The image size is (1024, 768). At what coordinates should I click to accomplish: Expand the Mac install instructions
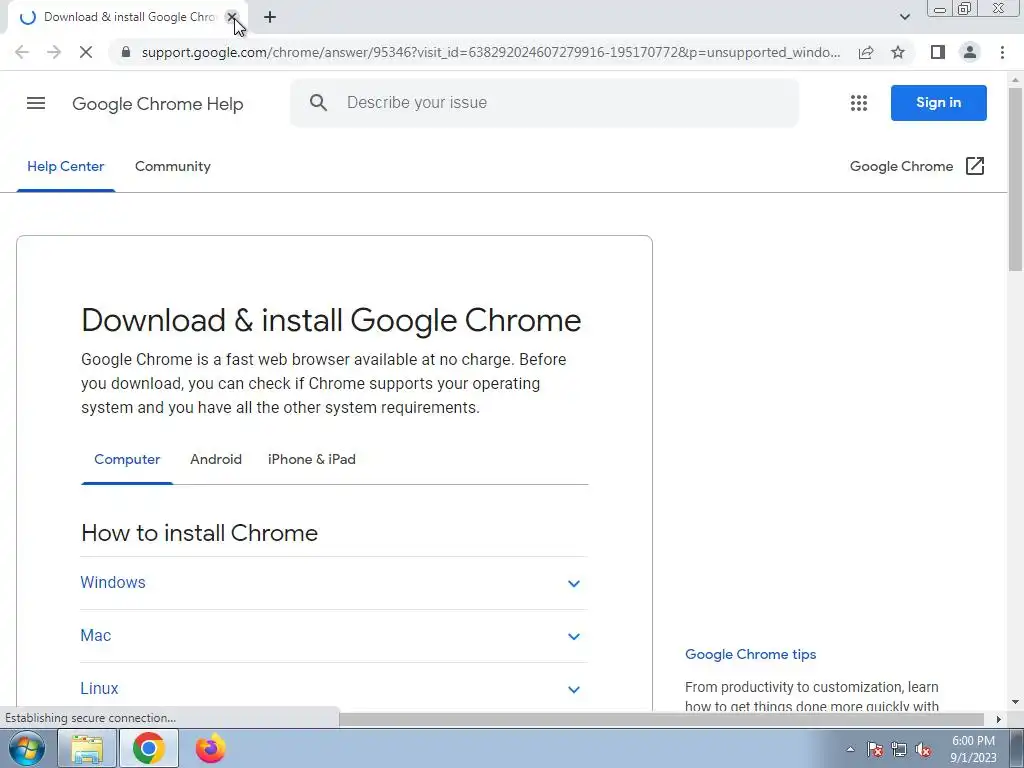334,636
